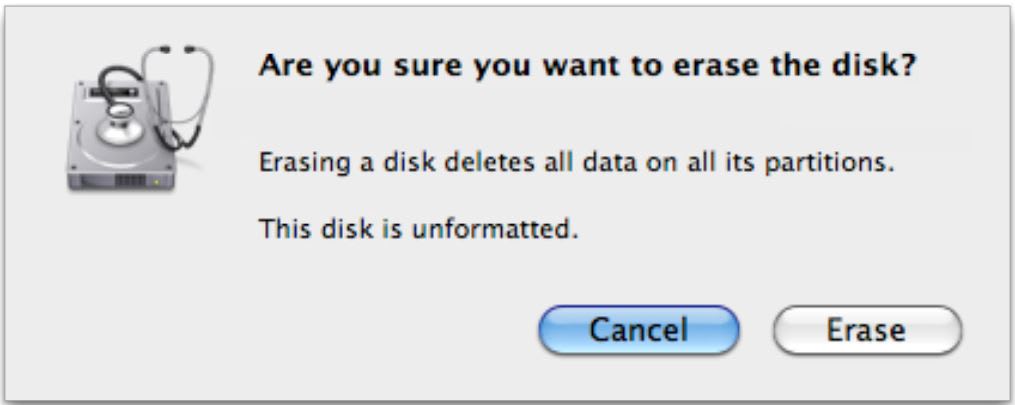
Task: Click the "This disk is unformatted." message
Action: (419, 230)
